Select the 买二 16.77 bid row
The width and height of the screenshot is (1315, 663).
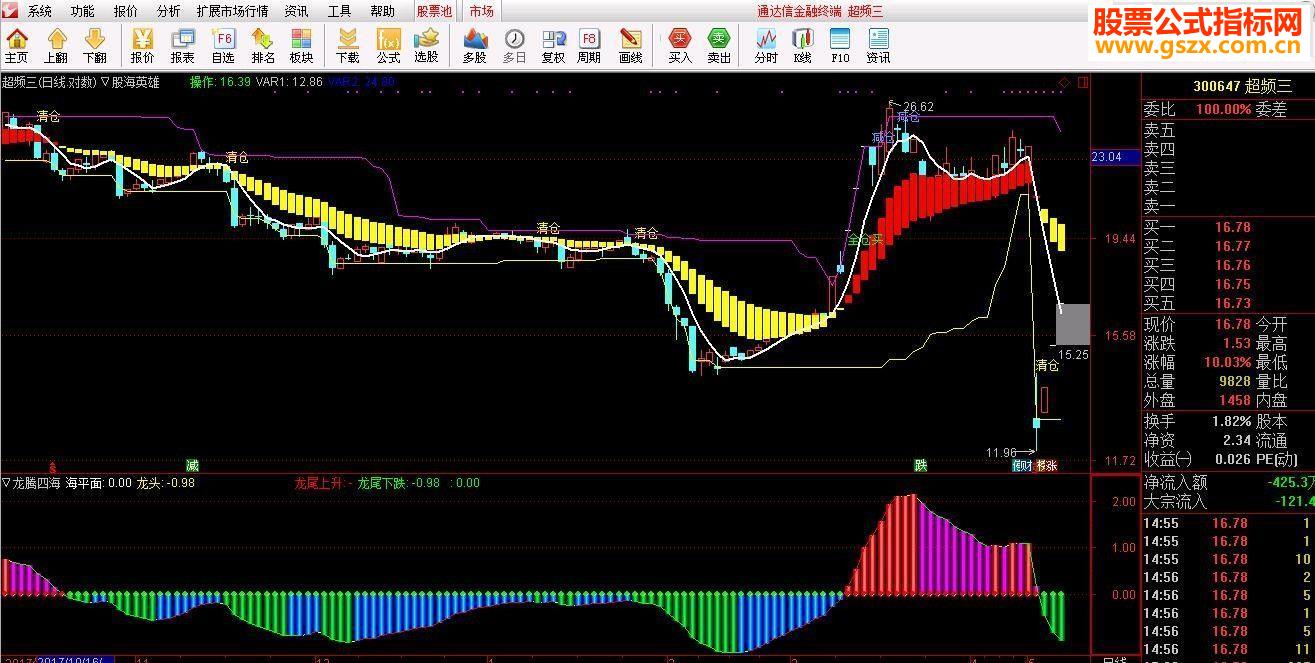[x=1227, y=246]
